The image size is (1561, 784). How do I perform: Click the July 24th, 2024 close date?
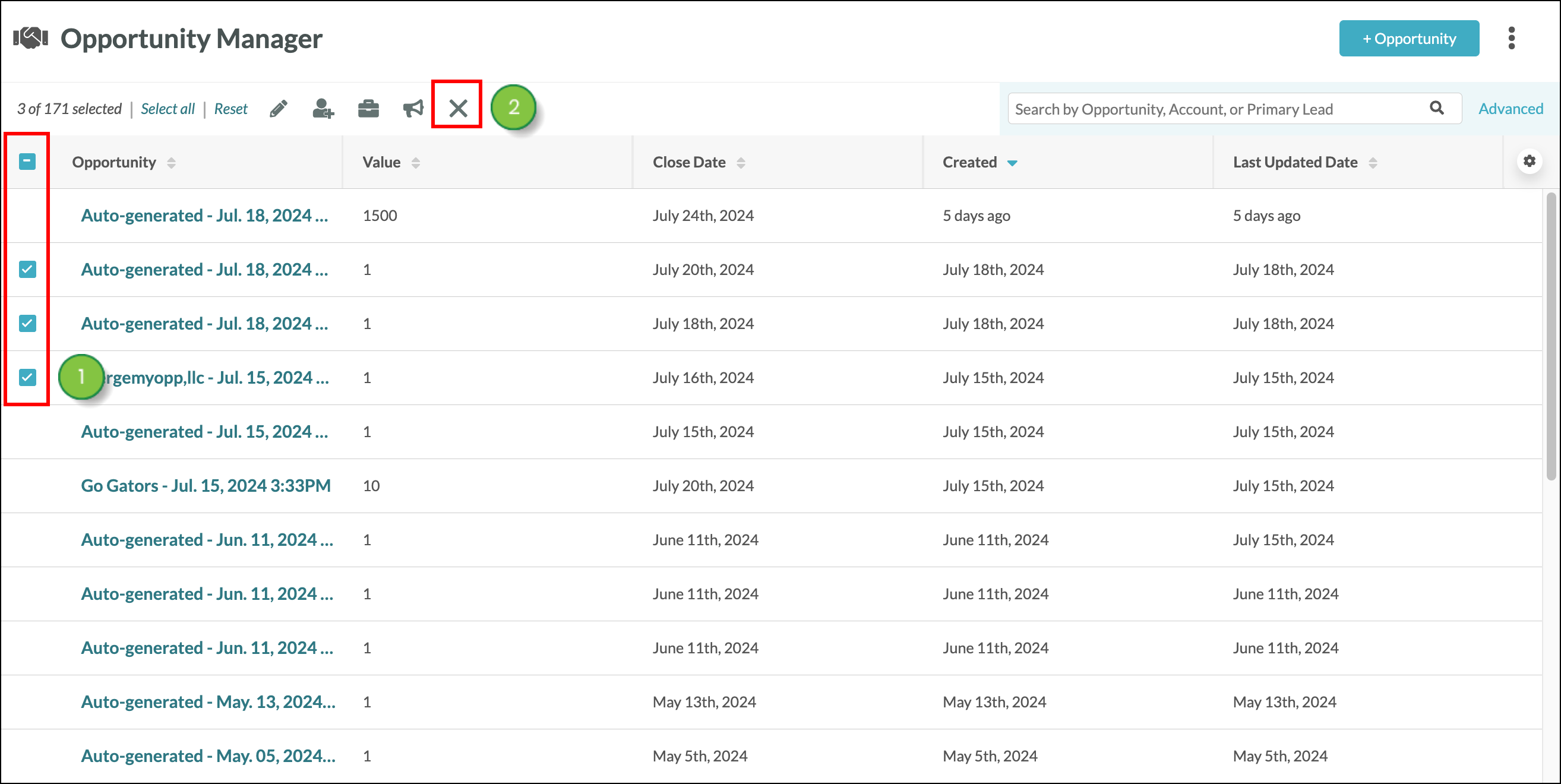pos(703,216)
